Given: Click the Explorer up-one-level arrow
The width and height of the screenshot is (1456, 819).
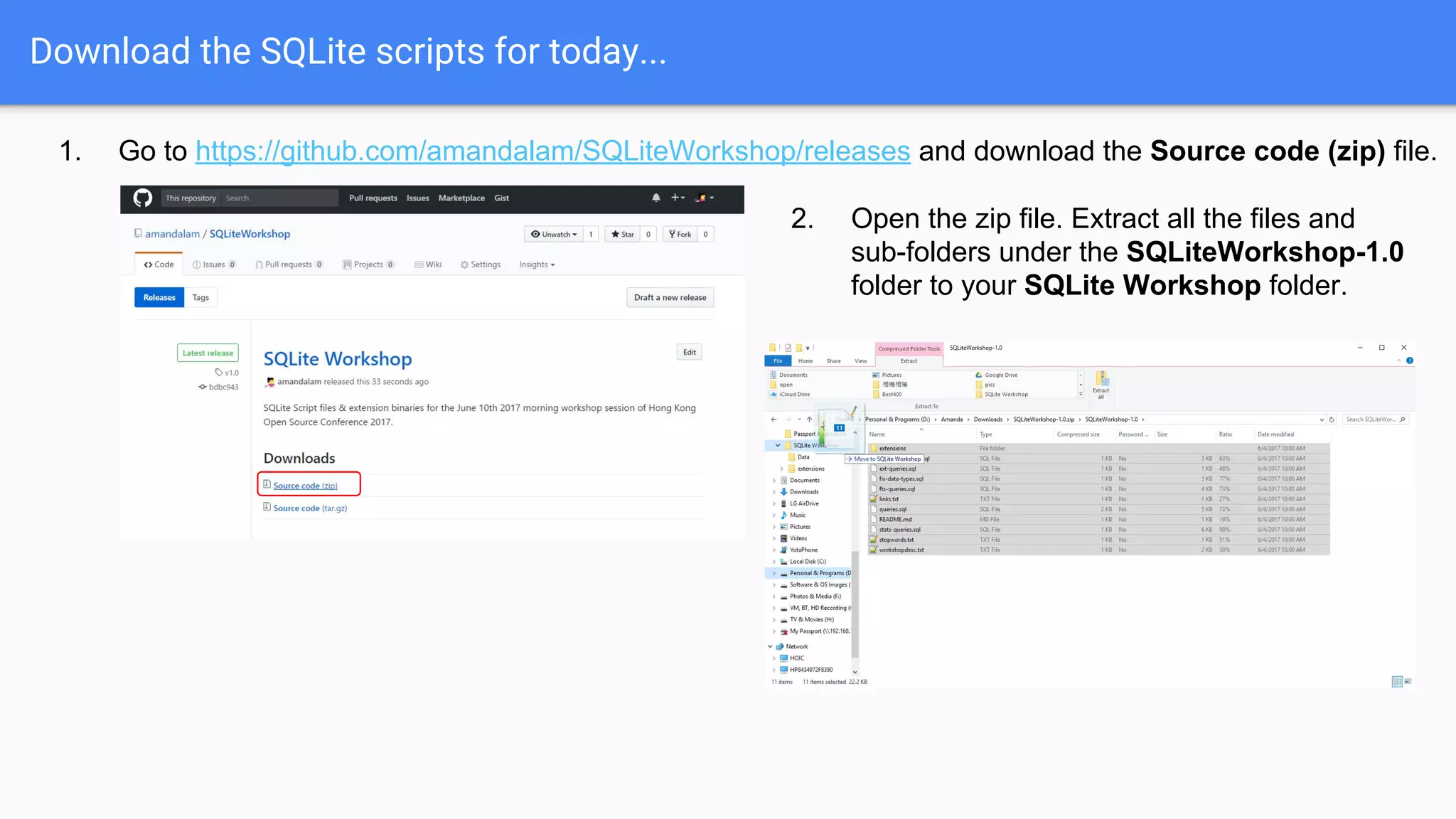Looking at the screenshot, I should click(x=809, y=419).
